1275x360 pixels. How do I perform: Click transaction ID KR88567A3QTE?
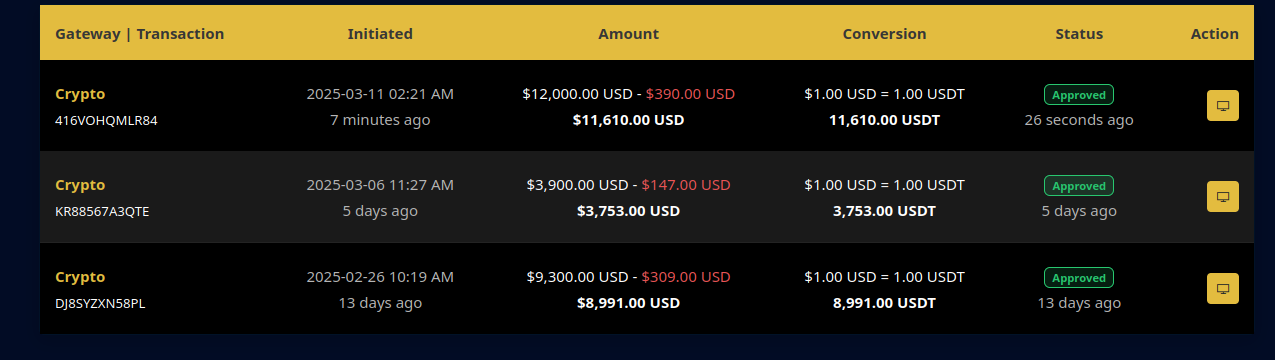(102, 211)
